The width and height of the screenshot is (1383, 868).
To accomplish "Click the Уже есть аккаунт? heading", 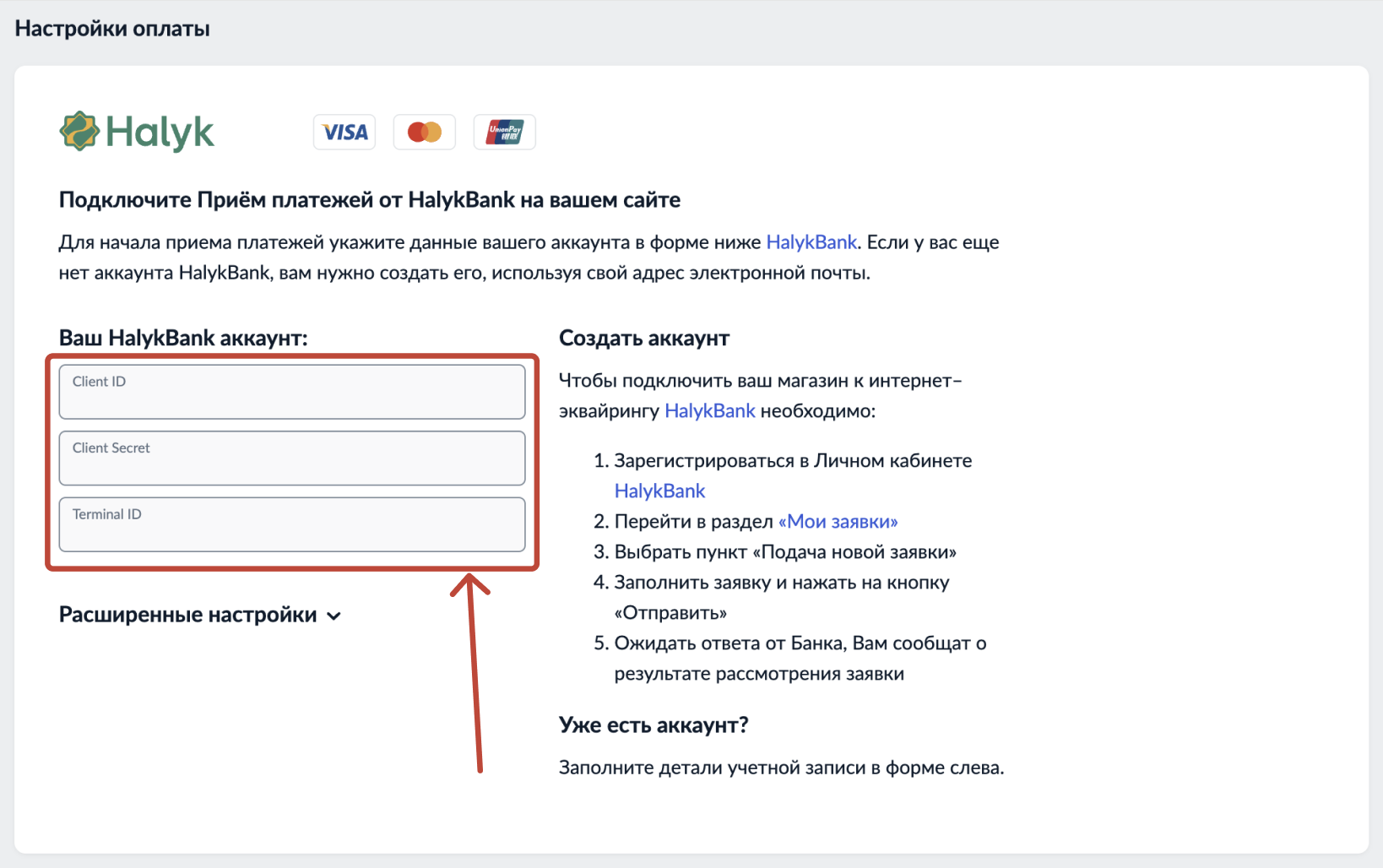I will tap(654, 725).
